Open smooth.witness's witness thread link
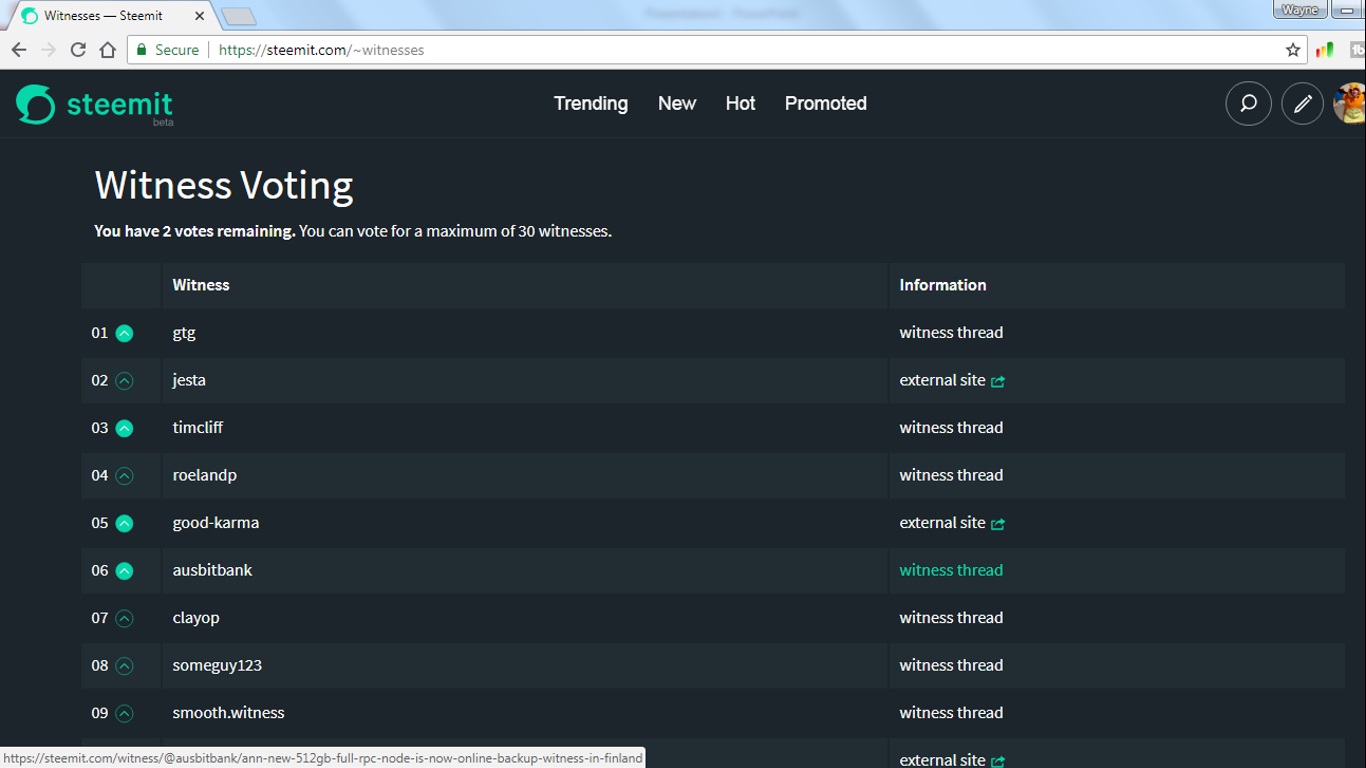1366x768 pixels. (x=951, y=712)
